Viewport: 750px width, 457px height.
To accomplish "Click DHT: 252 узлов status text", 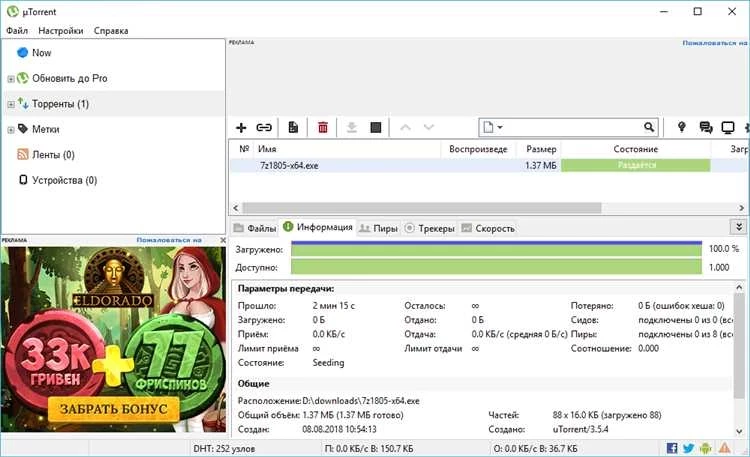I will [224, 449].
